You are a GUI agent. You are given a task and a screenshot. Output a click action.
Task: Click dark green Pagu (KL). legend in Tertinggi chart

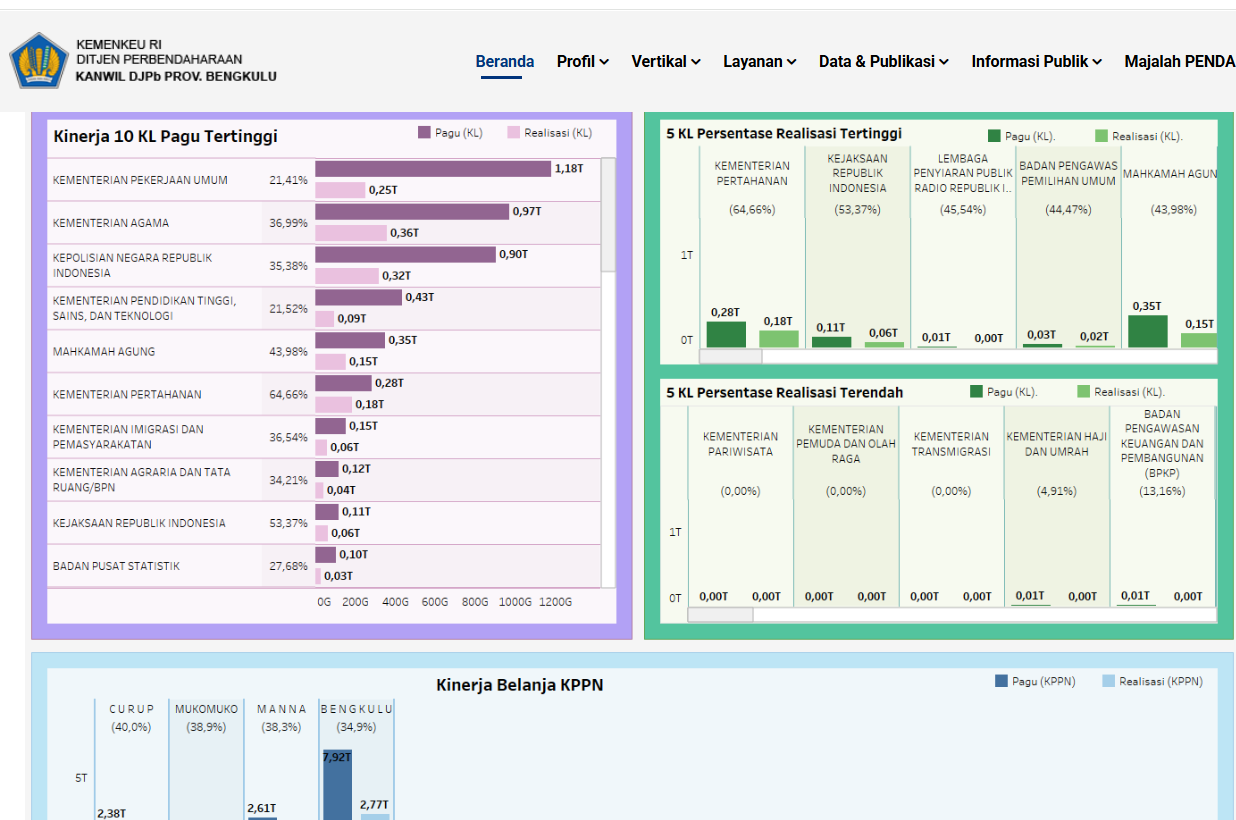coord(994,136)
